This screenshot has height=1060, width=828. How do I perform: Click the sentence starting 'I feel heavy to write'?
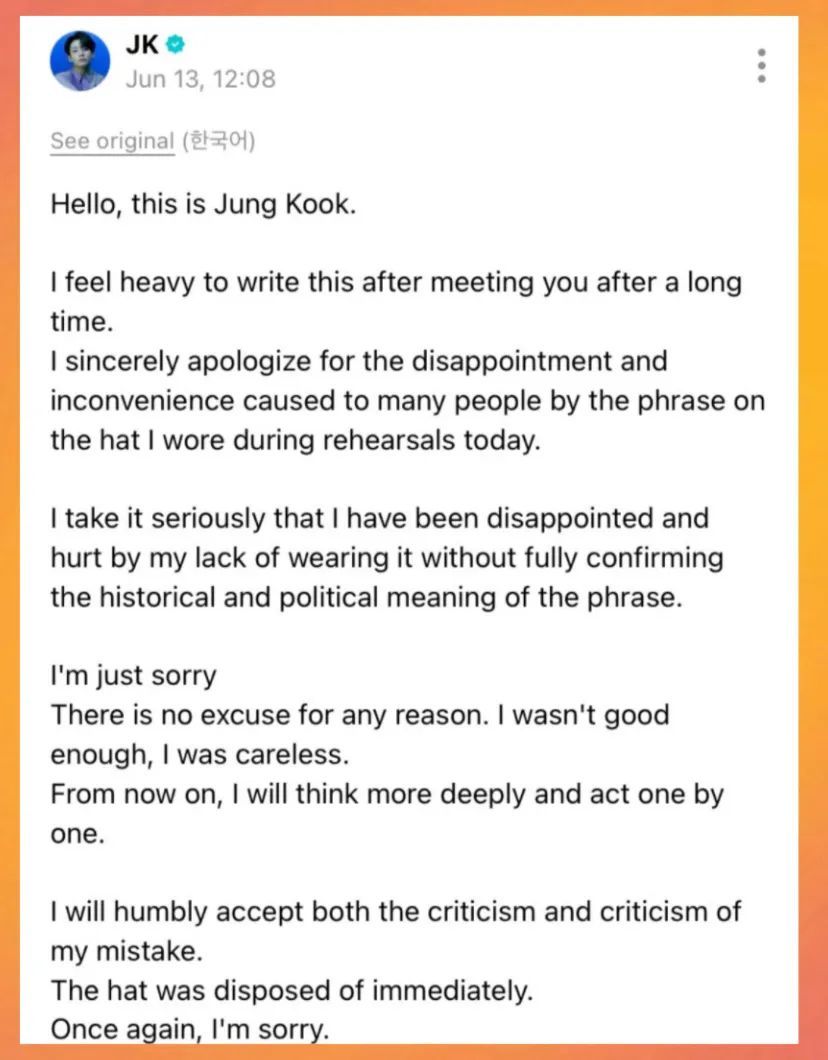395,282
